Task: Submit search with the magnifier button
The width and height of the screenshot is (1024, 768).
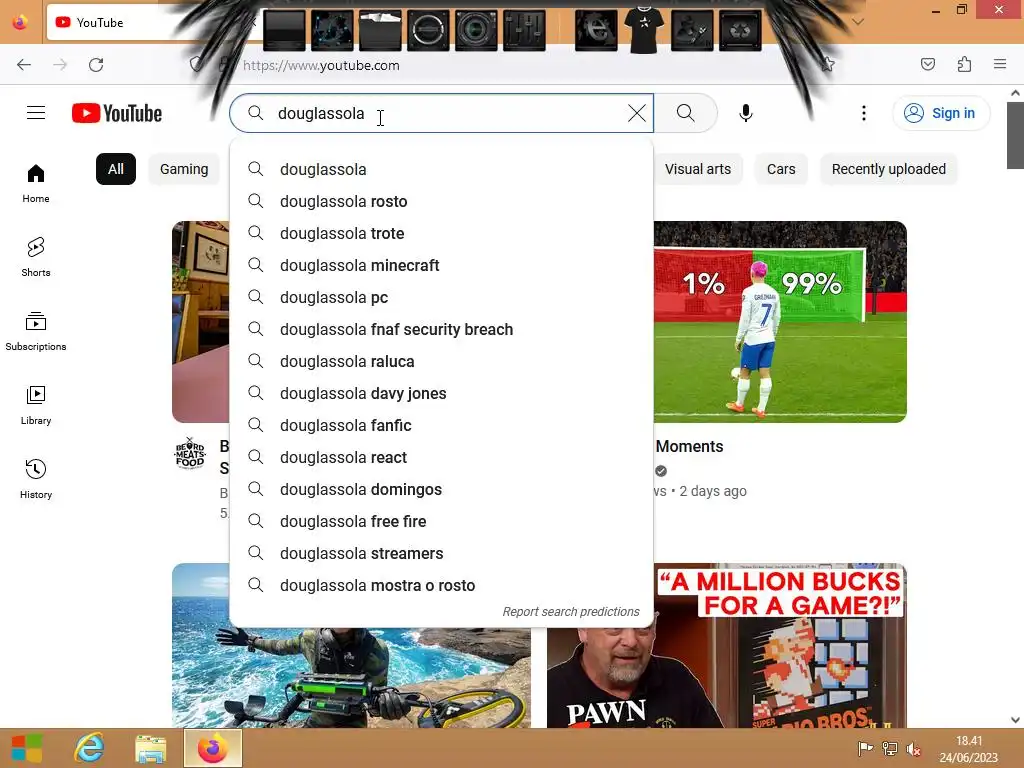Action: click(686, 113)
